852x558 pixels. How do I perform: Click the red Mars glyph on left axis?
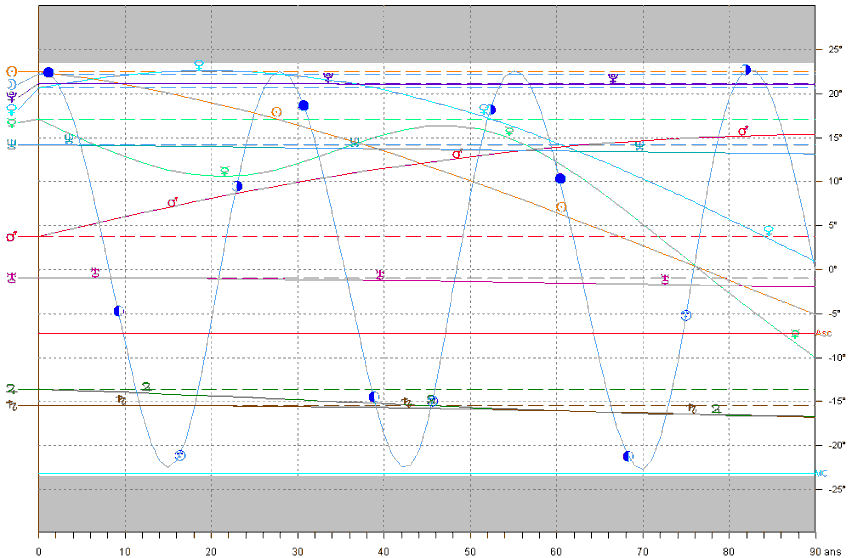coord(11,237)
